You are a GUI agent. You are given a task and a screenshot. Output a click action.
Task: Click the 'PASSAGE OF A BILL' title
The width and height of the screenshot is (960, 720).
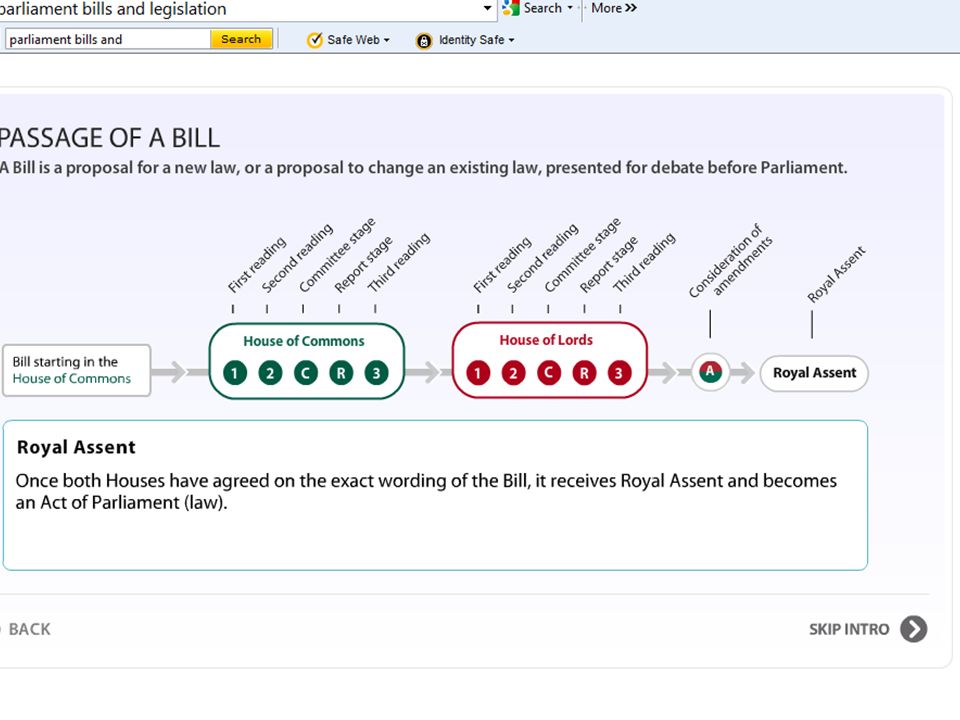(110, 138)
